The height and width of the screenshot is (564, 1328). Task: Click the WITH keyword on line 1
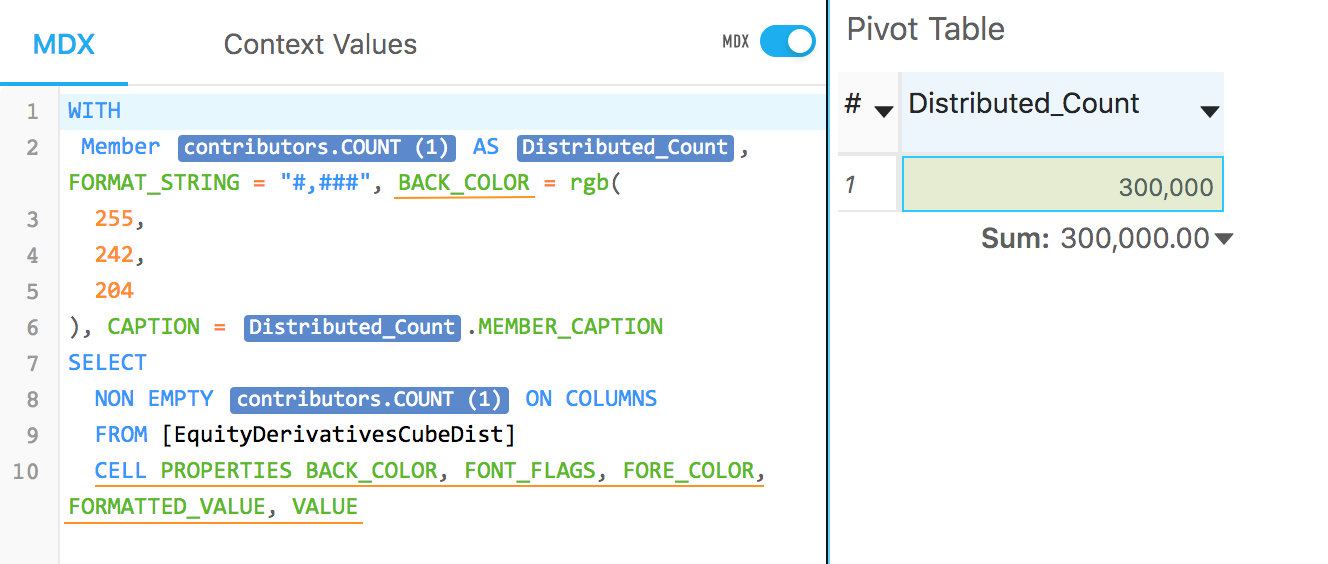click(94, 111)
